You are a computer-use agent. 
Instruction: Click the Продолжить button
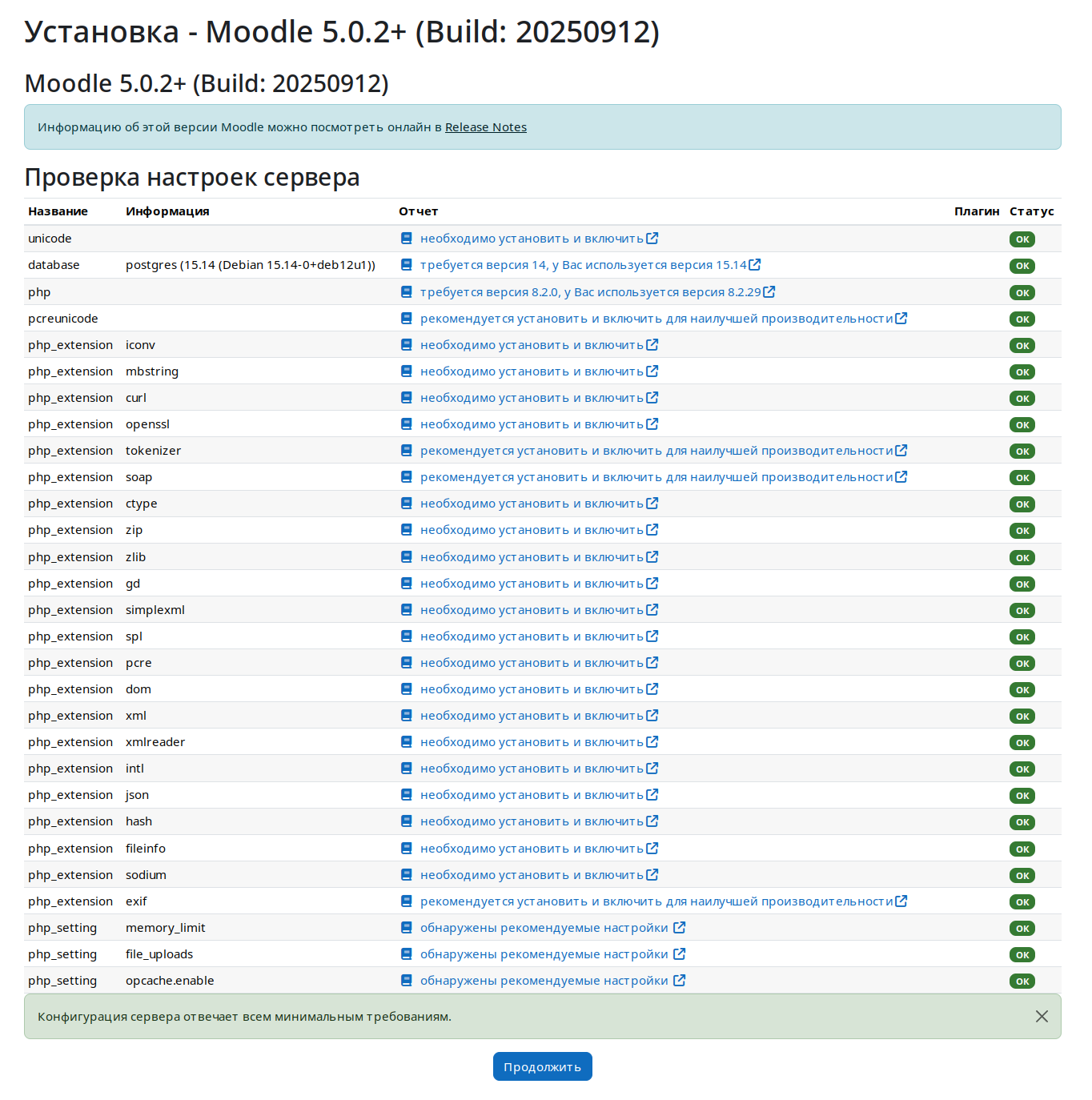click(x=543, y=1066)
